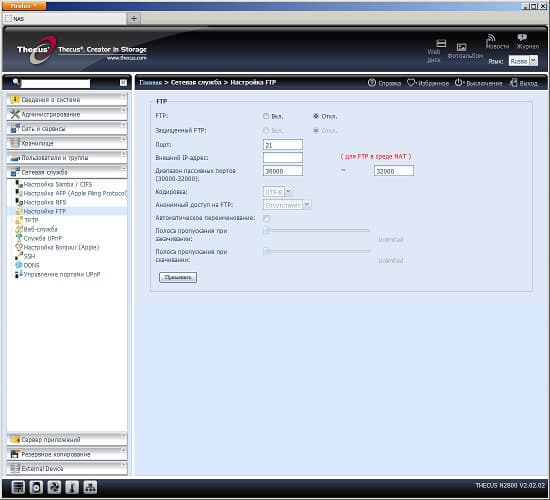Open Справка help
This screenshot has height=500, width=550.
(x=384, y=83)
